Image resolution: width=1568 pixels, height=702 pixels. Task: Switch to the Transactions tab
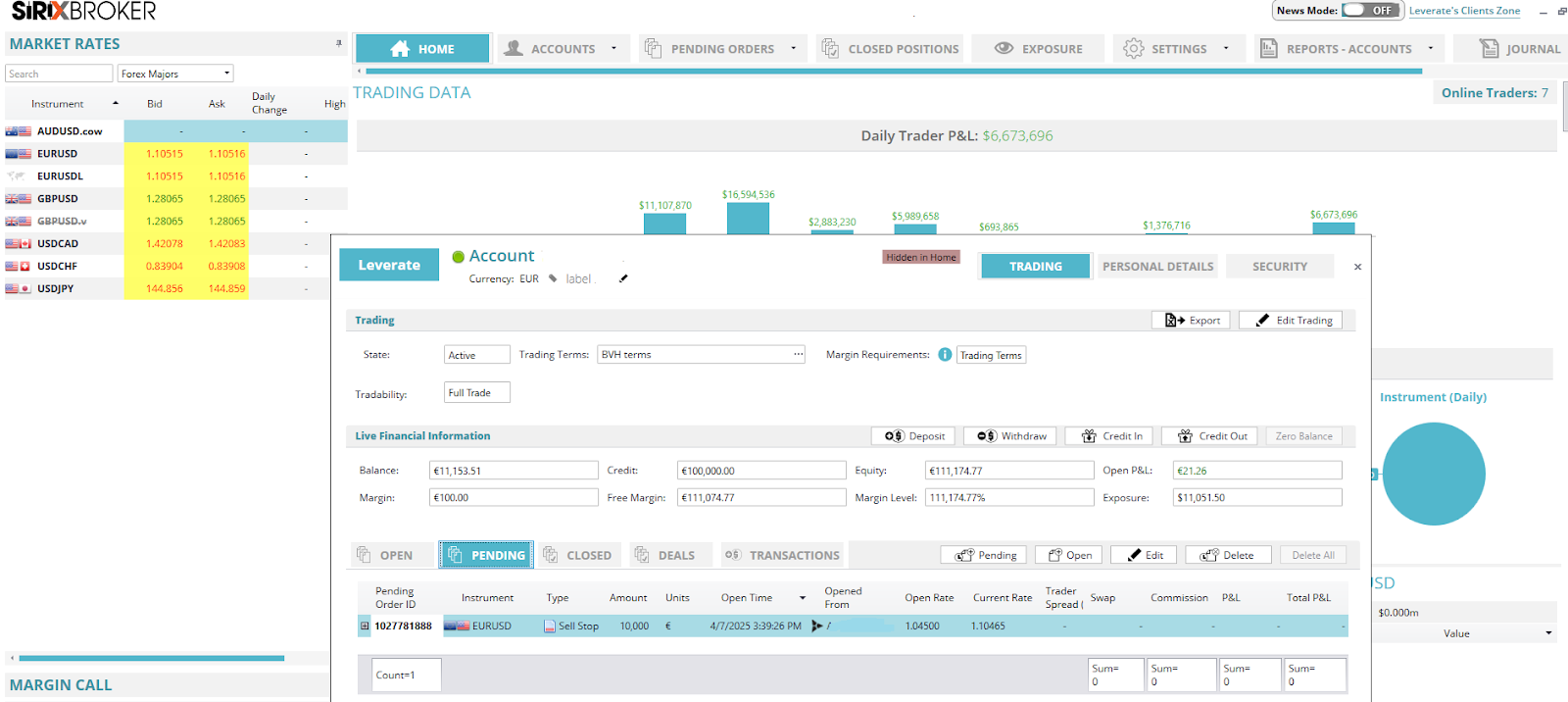783,555
